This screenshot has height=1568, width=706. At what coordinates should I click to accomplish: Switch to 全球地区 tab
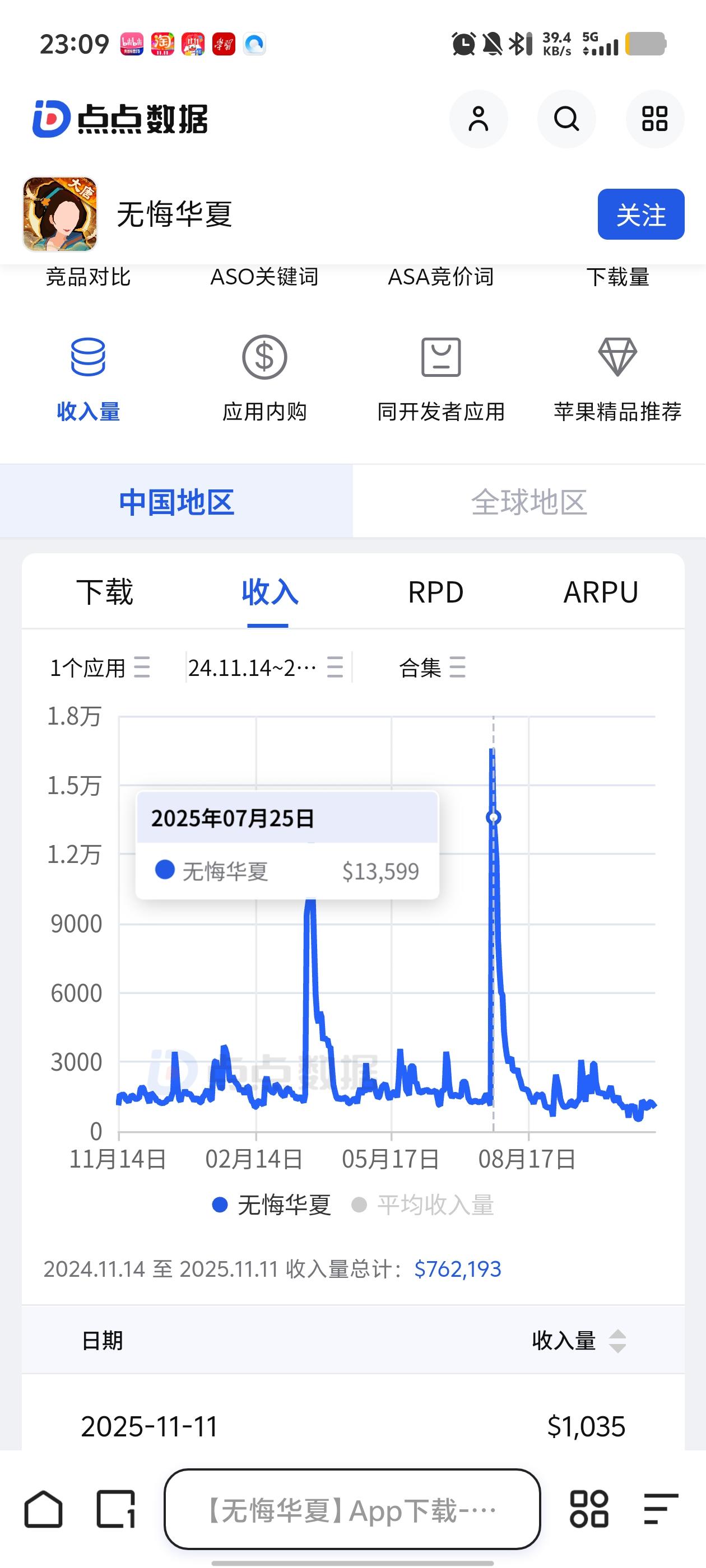[x=529, y=502]
